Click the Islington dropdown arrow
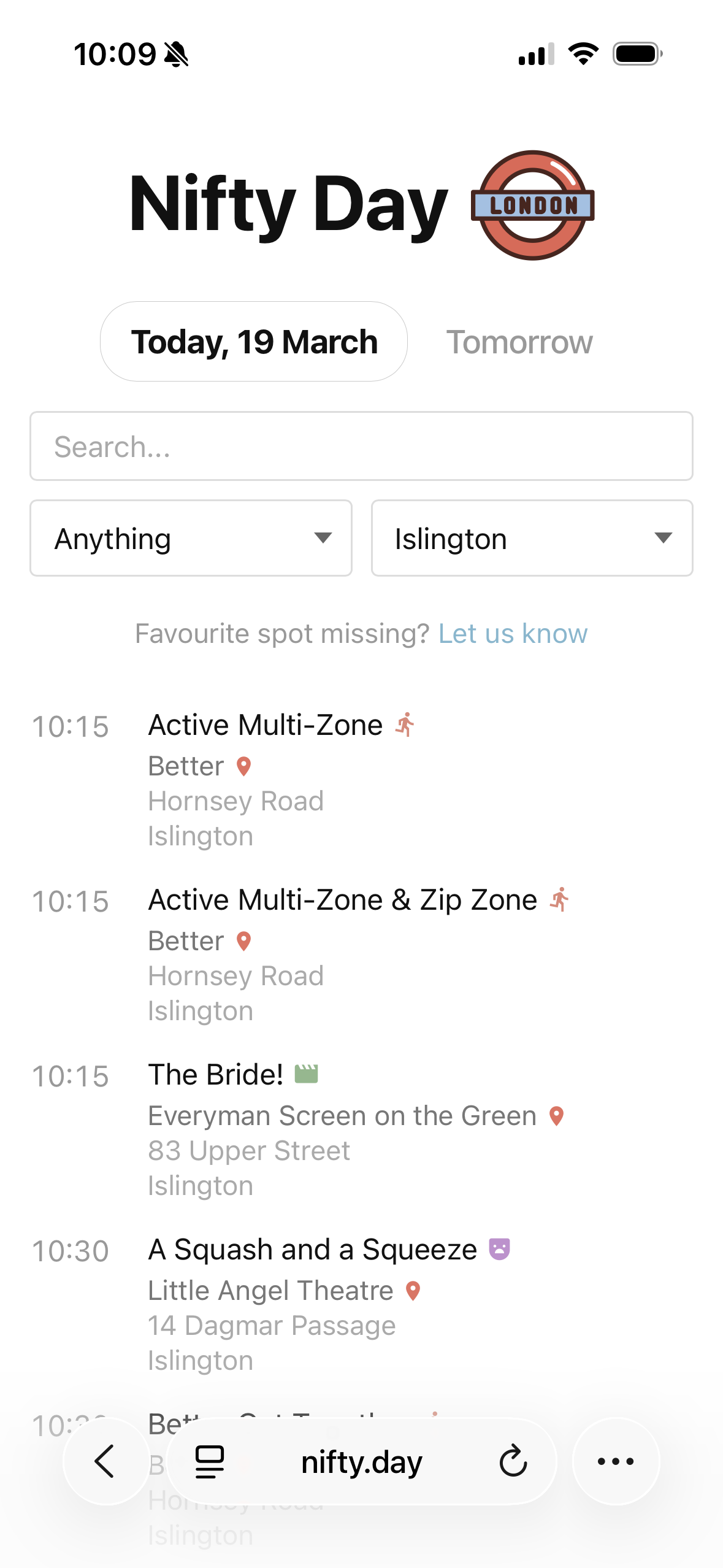723x1568 pixels. coord(663,538)
